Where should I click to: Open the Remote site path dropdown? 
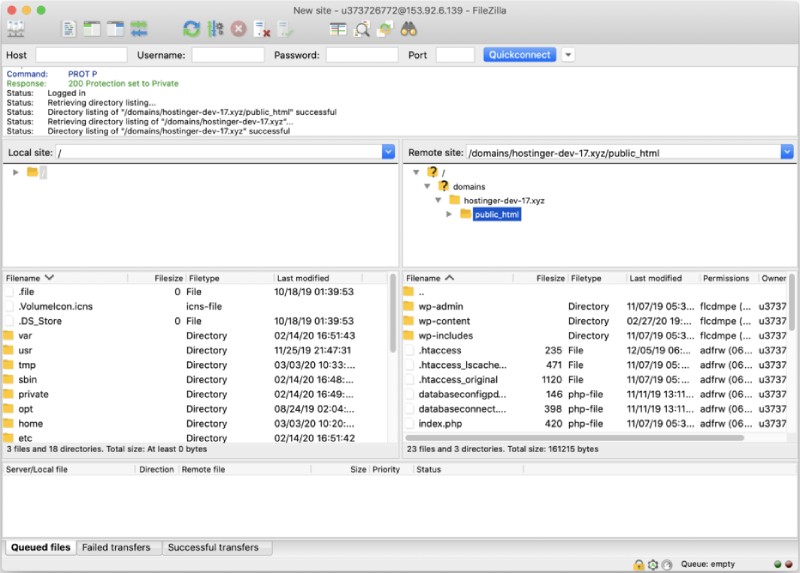tap(787, 152)
